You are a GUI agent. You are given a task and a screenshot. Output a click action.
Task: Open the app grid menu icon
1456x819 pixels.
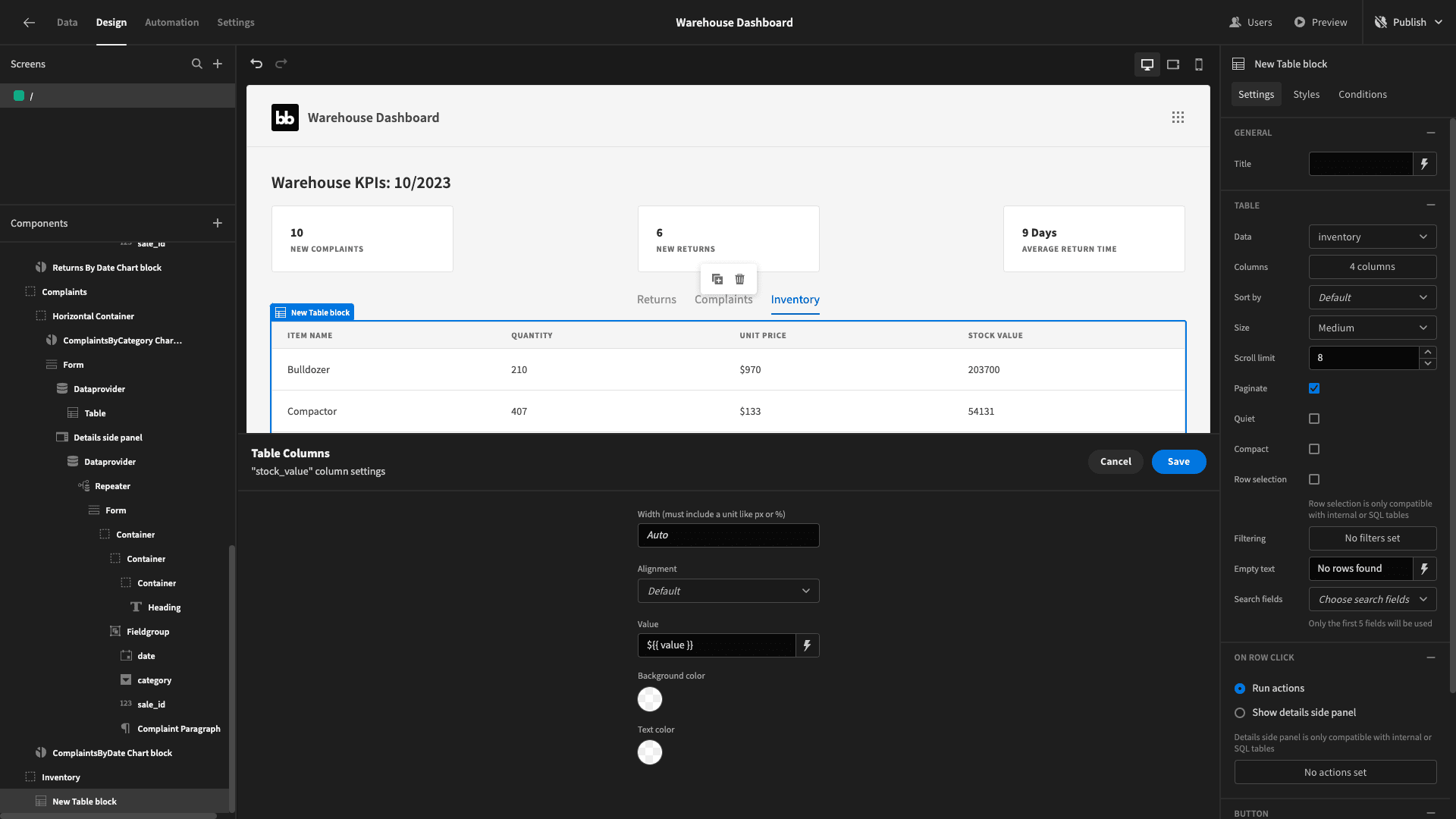[1178, 118]
